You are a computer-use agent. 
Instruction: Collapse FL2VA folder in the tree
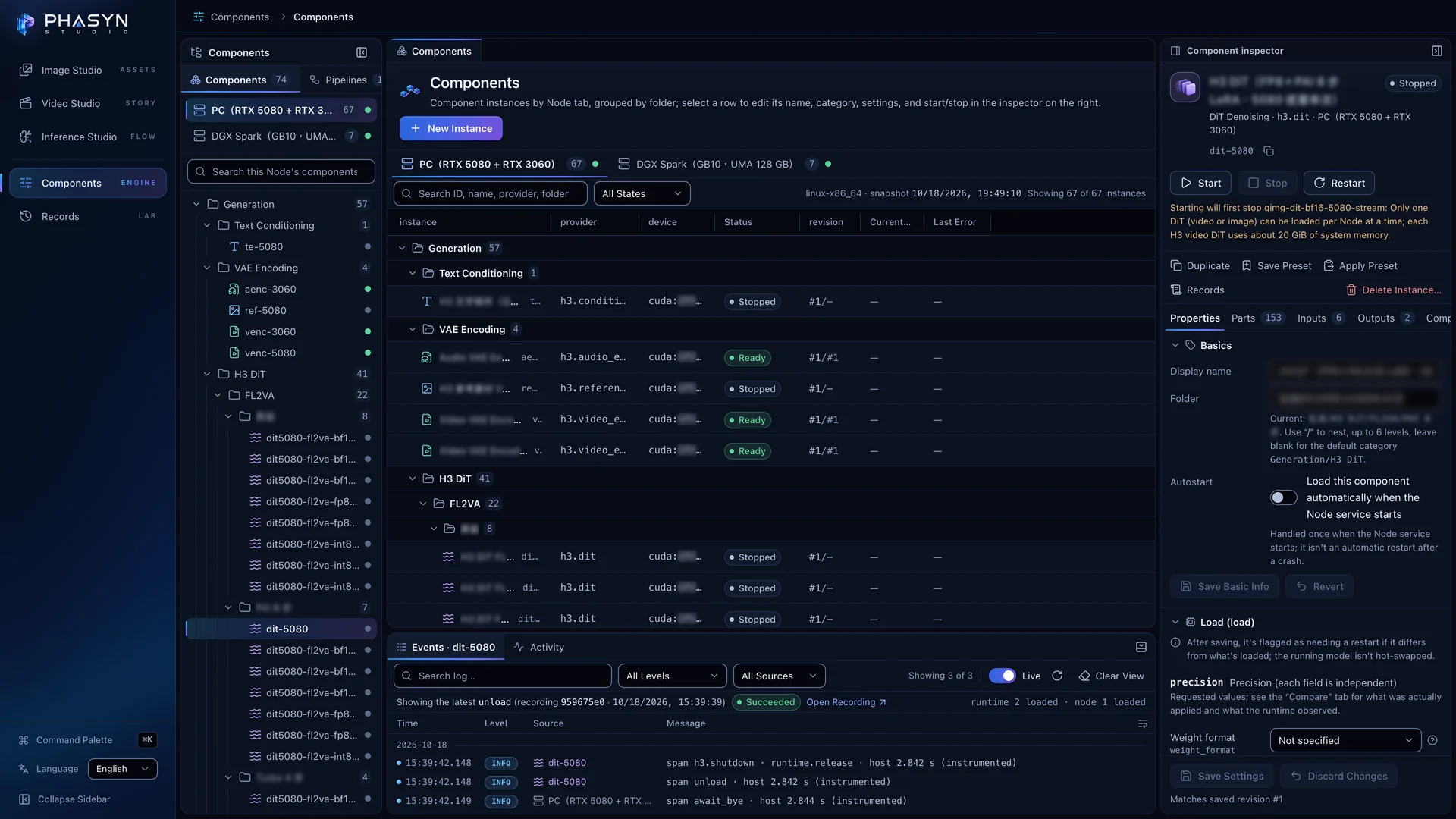coord(218,395)
